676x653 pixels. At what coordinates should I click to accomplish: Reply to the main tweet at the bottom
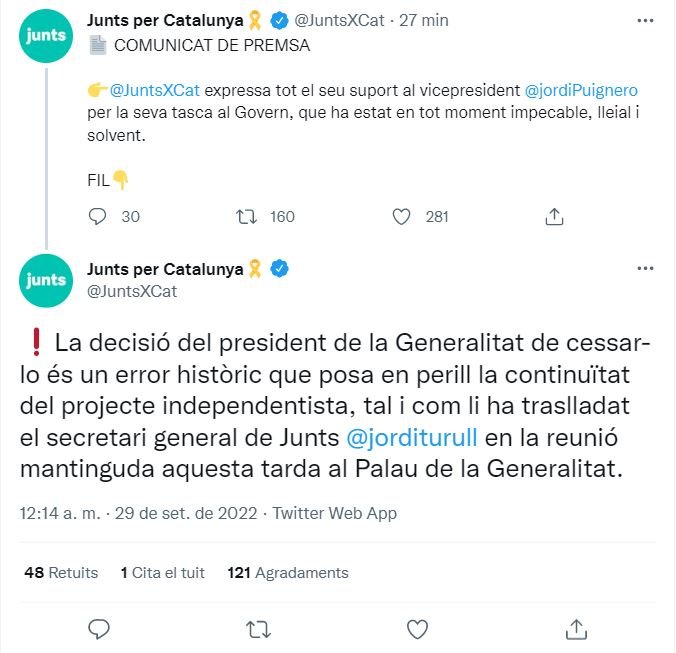tap(98, 628)
